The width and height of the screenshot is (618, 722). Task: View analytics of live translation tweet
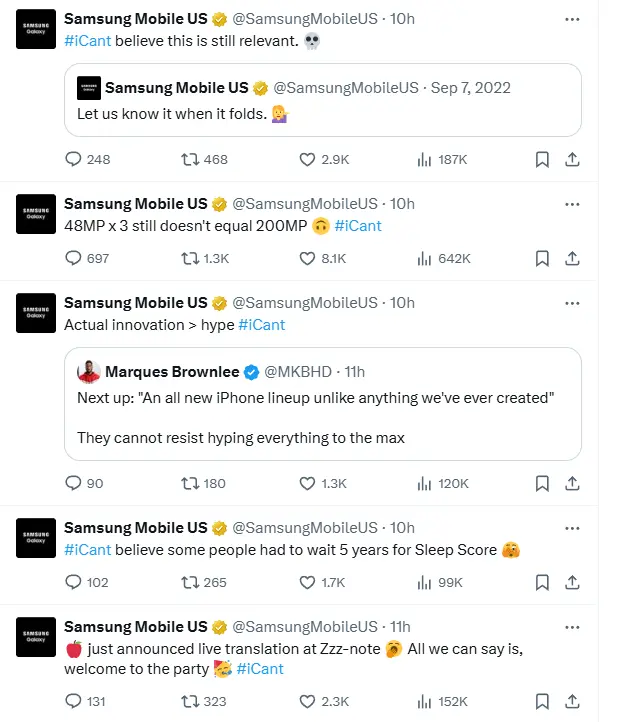click(x=423, y=701)
